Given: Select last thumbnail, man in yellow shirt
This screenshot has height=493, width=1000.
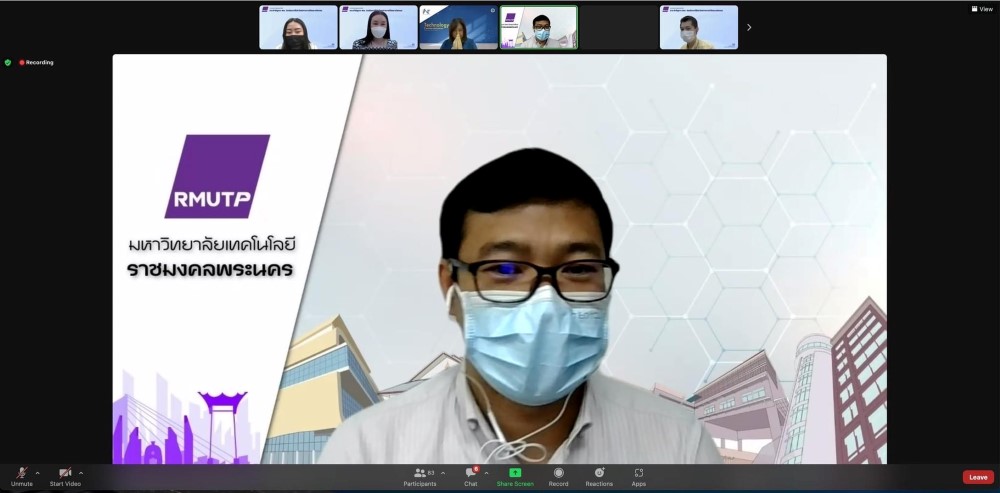Looking at the screenshot, I should (x=699, y=27).
